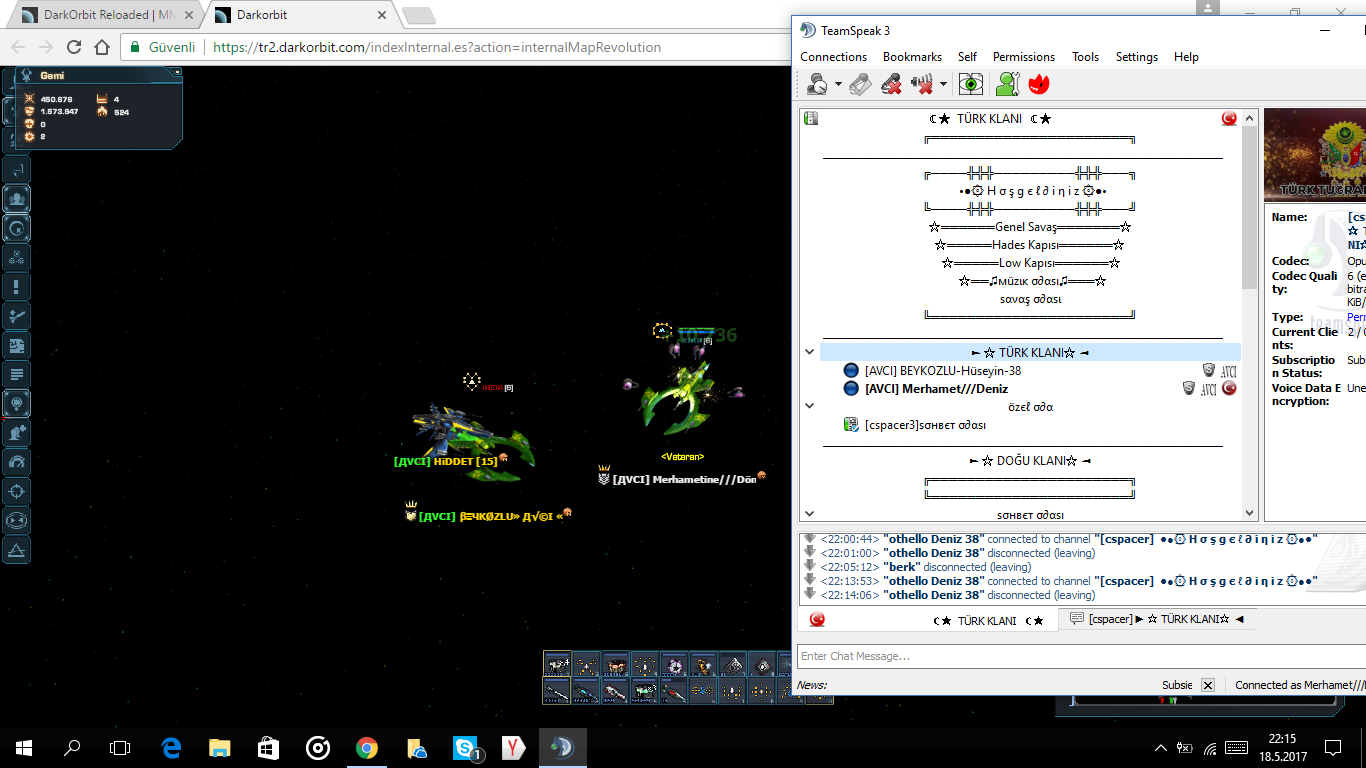Open the contacts manager icon with wrench
1366x768 pixels.
[x=1007, y=85]
